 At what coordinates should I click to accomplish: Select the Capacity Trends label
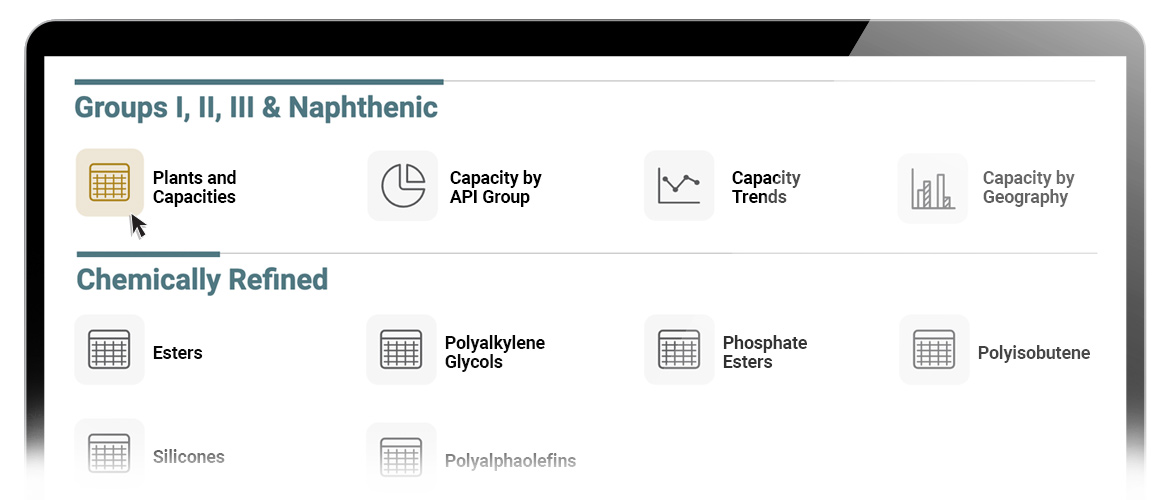pos(766,187)
